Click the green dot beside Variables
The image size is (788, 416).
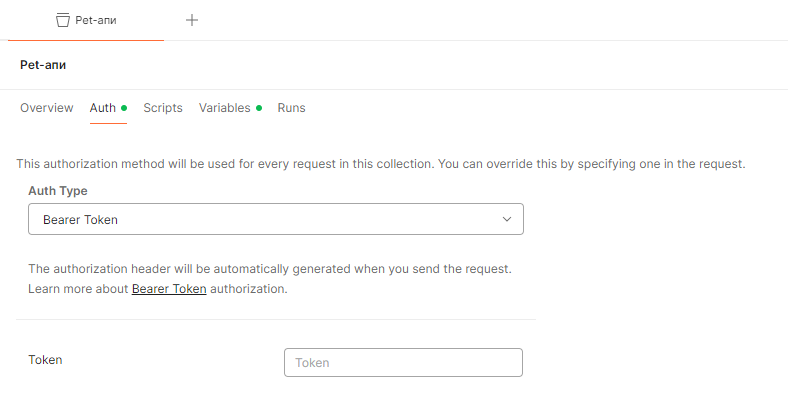[x=258, y=108]
